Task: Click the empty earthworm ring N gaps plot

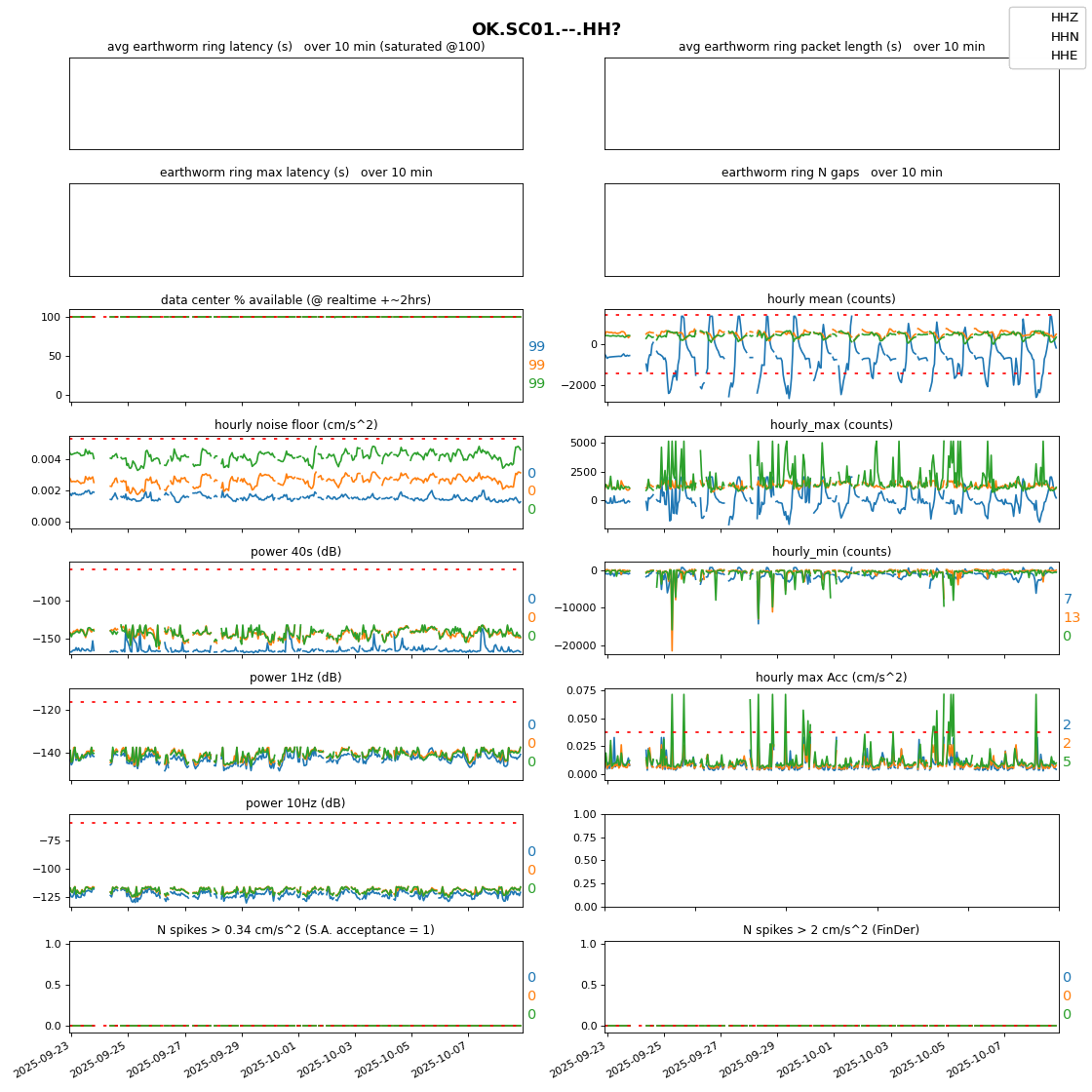Action: pos(831,229)
